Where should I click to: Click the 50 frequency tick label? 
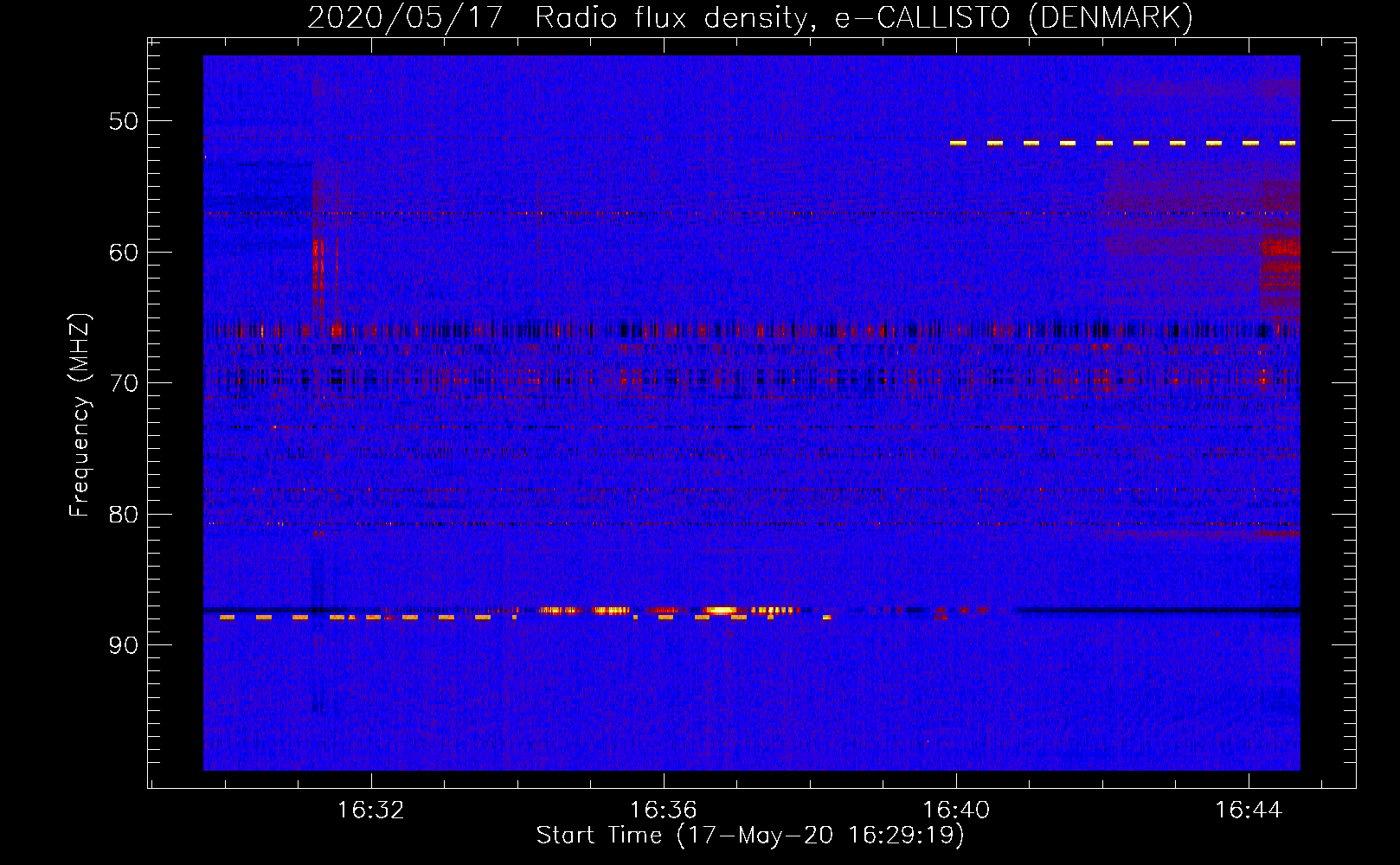pyautogui.click(x=124, y=121)
